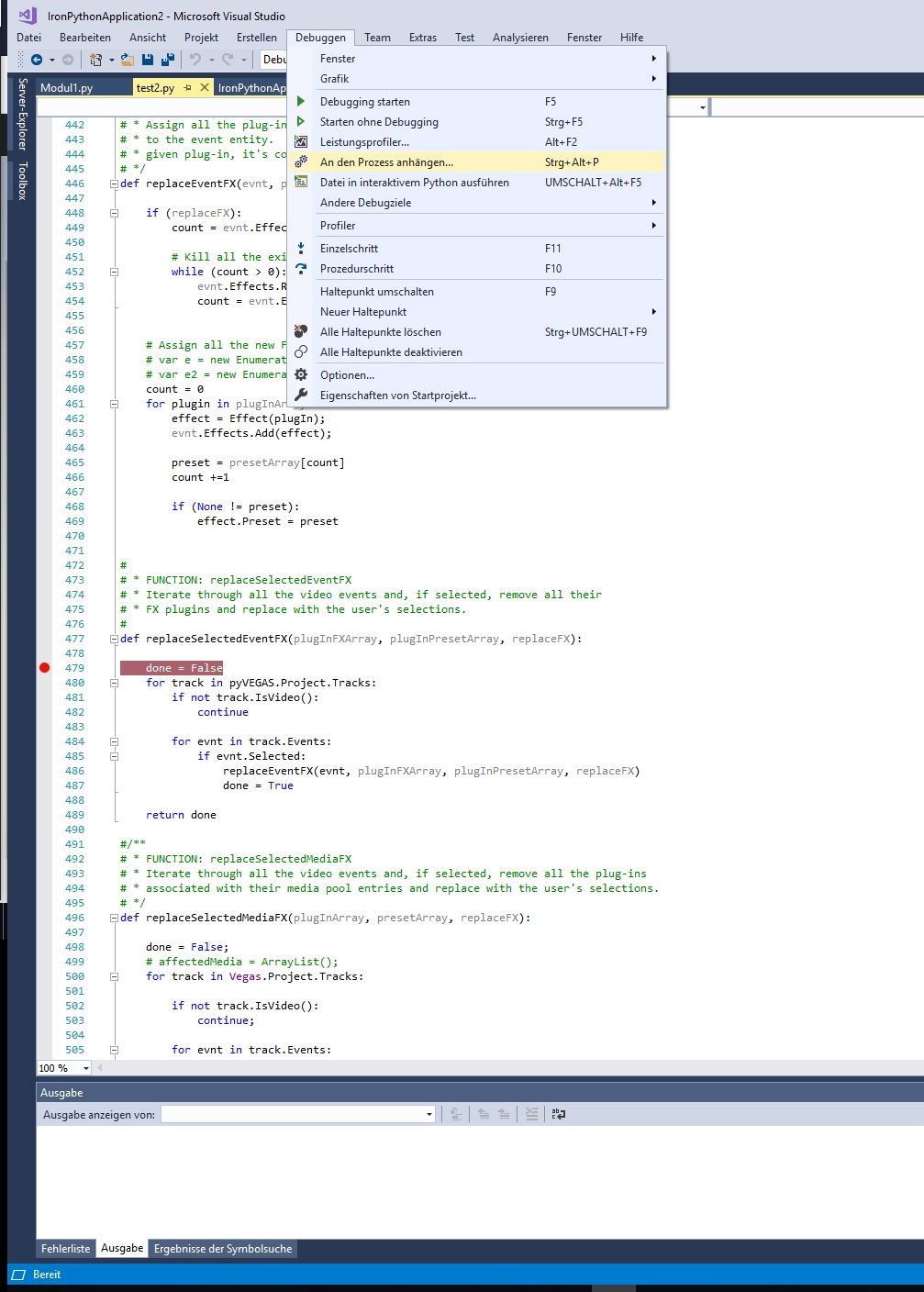The height and width of the screenshot is (1292, 924).
Task: Click the Visual Studio logo icon
Action: point(28,16)
